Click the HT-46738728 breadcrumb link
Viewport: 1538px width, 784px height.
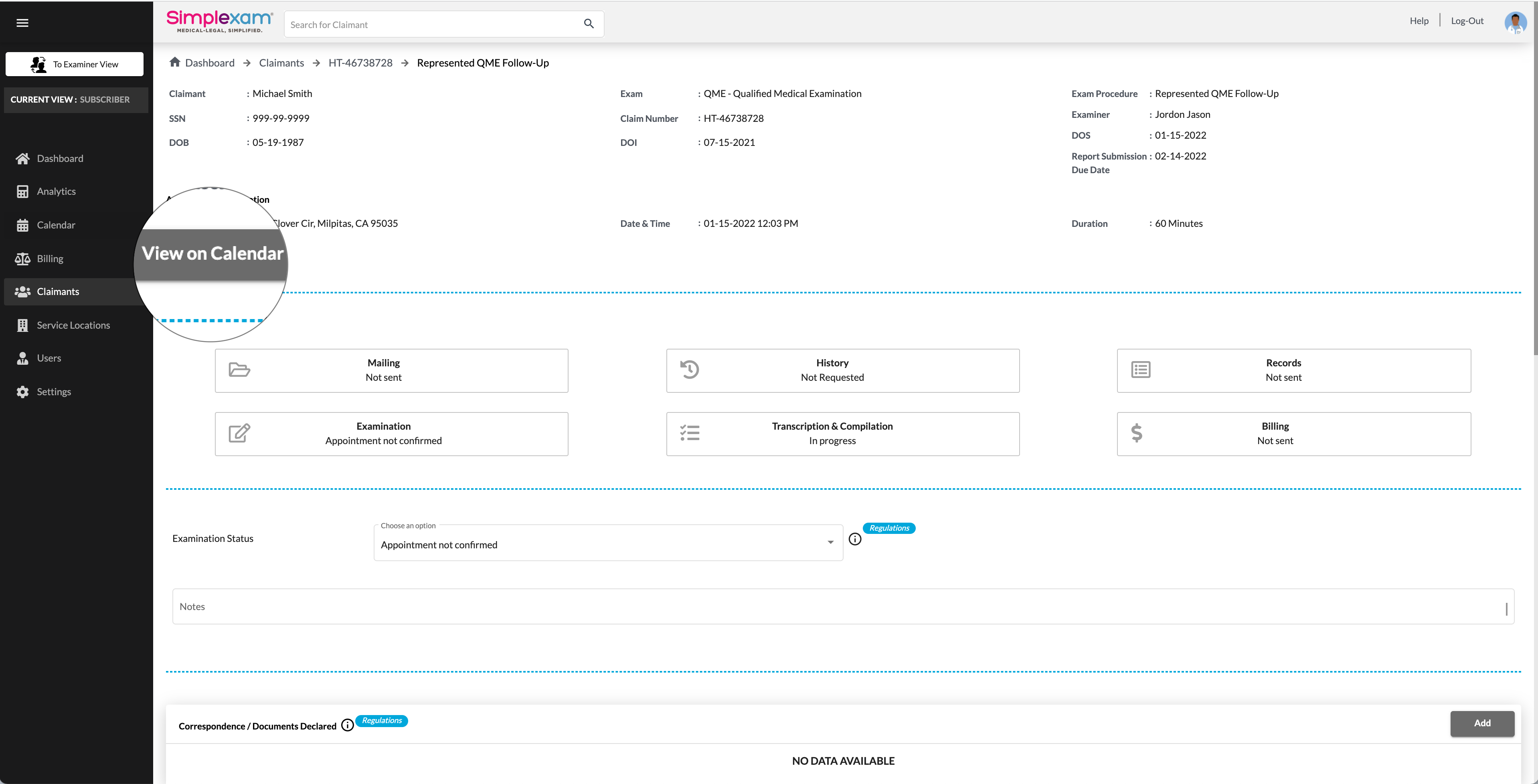360,63
